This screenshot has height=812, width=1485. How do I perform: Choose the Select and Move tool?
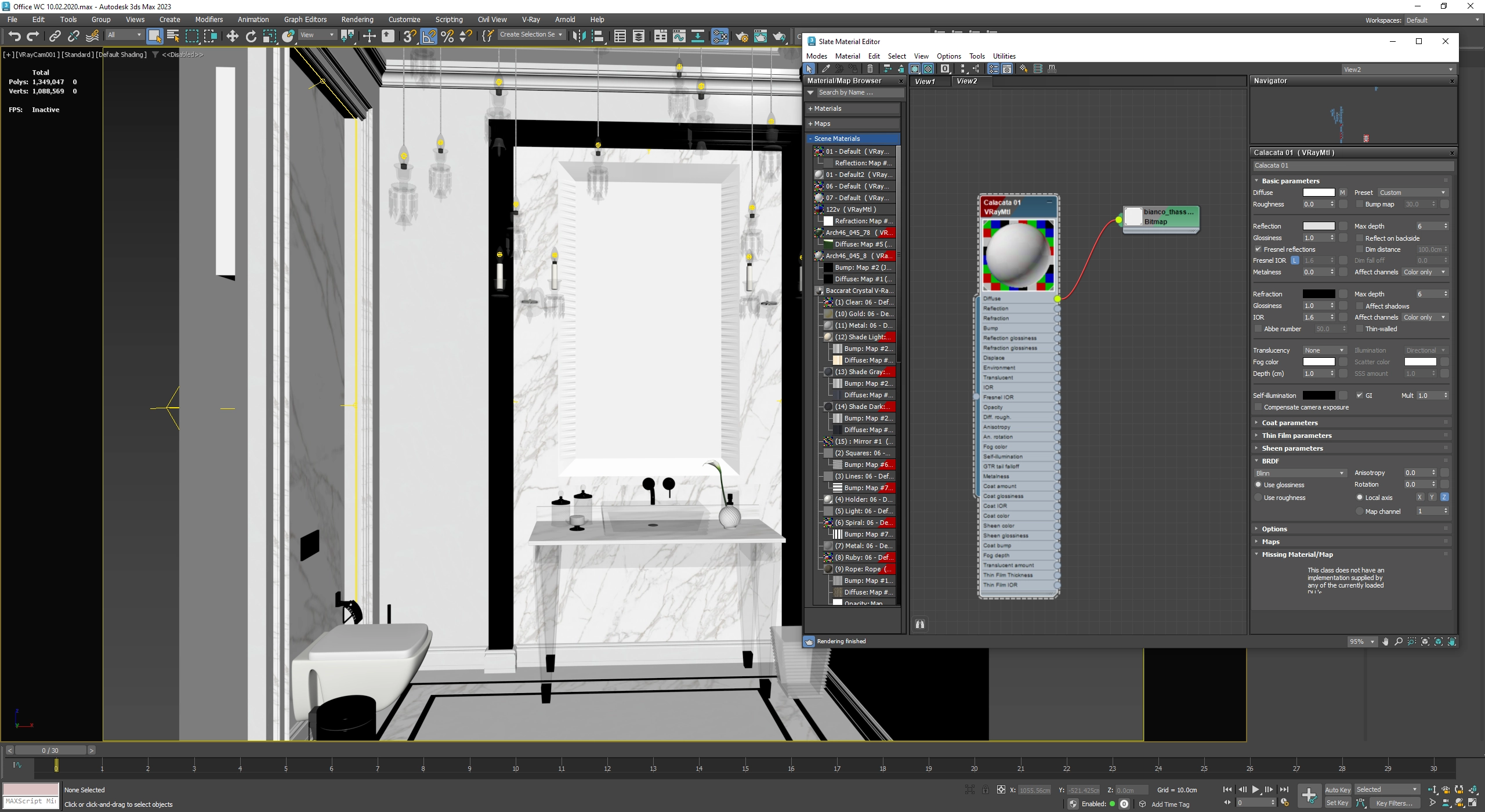pyautogui.click(x=232, y=37)
